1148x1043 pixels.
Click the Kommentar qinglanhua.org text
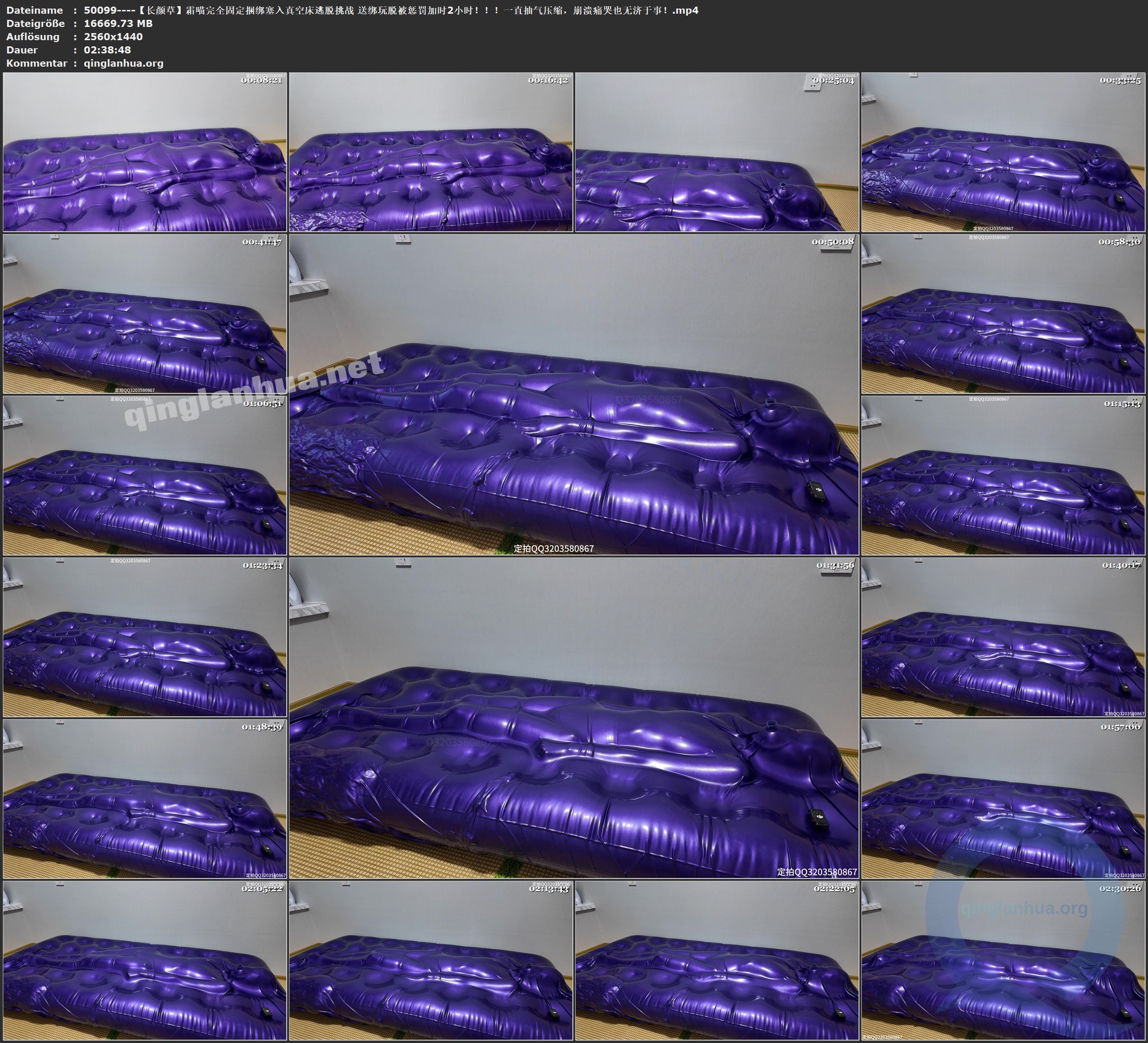point(123,63)
